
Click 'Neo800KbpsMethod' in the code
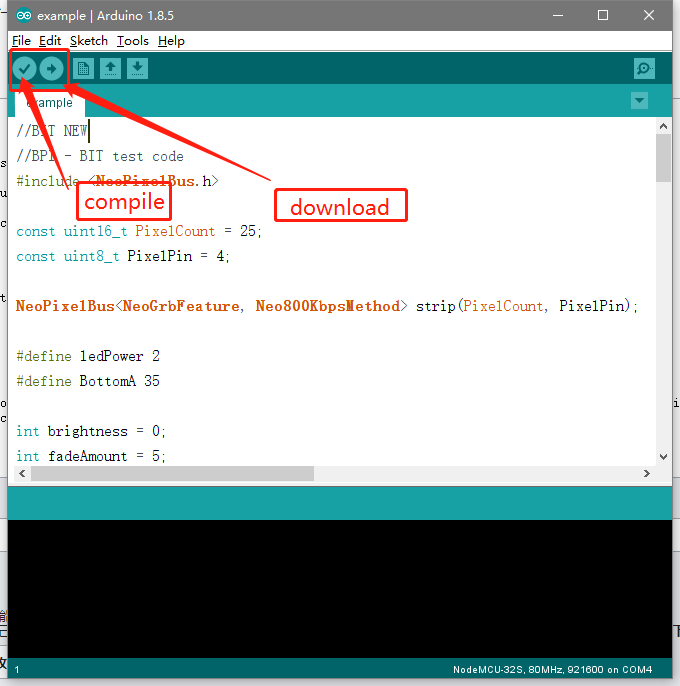point(328,306)
